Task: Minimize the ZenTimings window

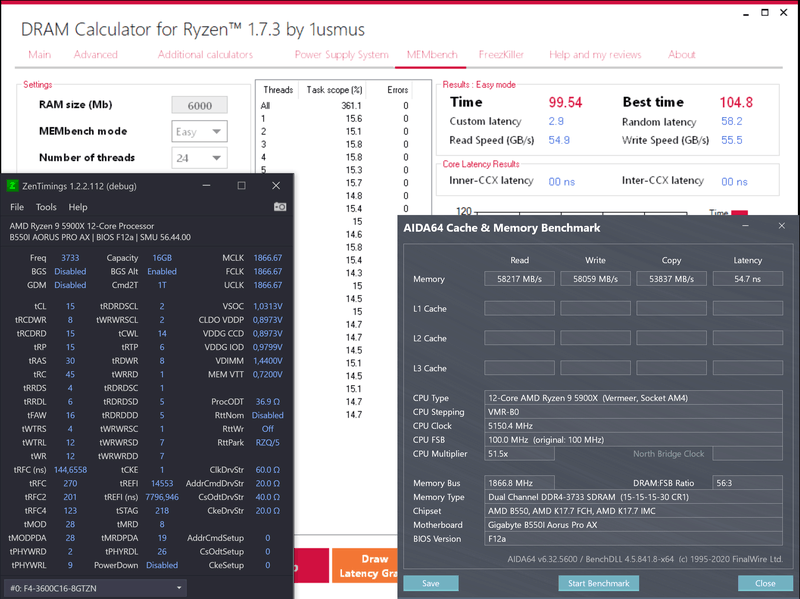Action: tap(207, 186)
